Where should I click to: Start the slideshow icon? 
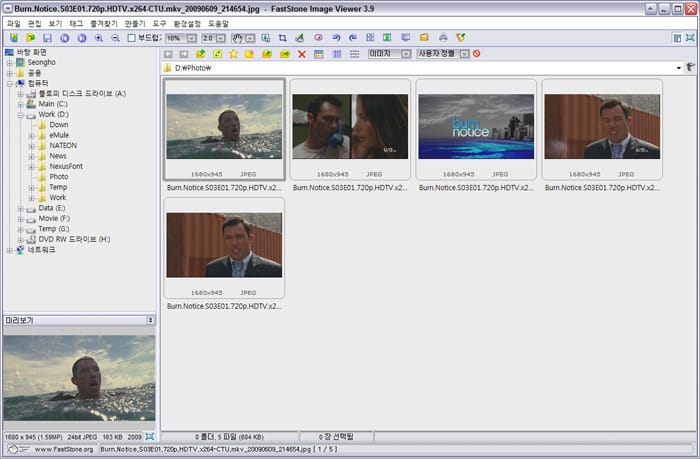[387, 38]
